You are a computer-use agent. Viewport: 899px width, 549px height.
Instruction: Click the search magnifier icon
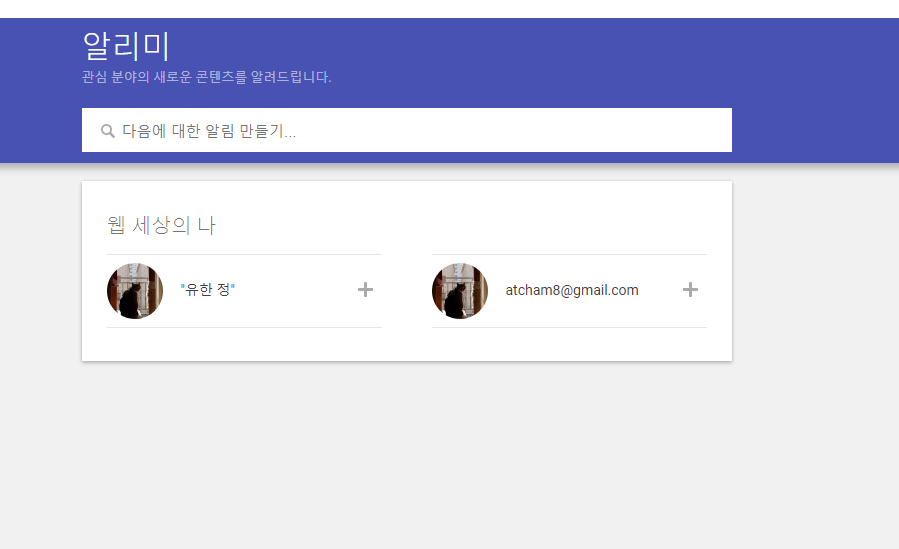tap(108, 131)
